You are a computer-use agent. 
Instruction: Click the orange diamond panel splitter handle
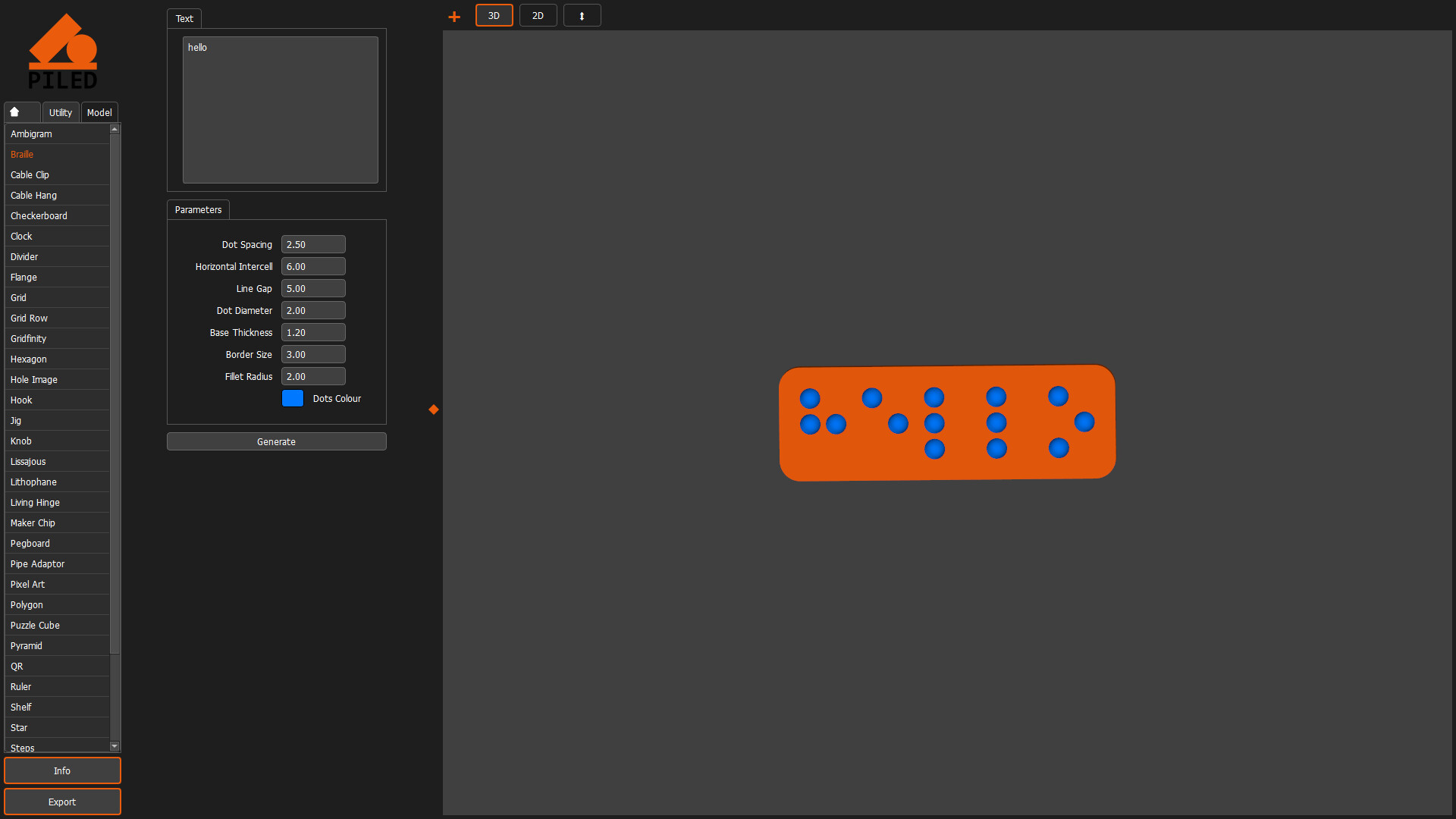433,409
